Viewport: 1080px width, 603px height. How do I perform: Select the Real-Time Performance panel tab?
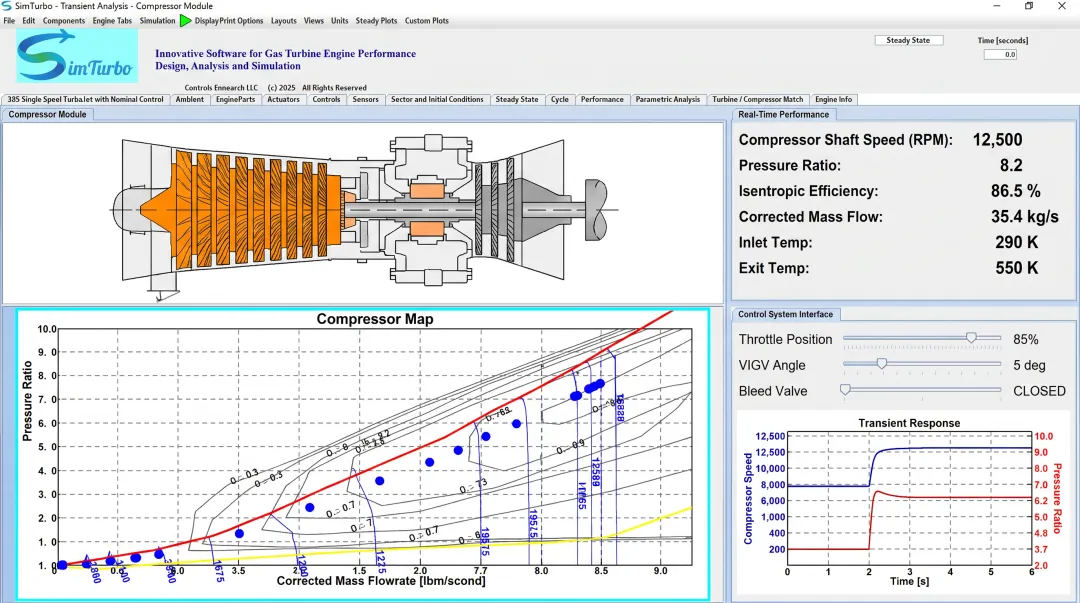tap(783, 114)
